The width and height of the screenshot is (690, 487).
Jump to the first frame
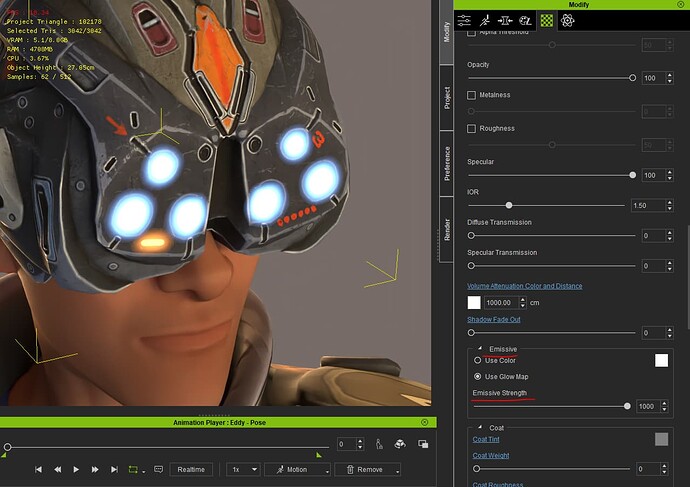click(x=38, y=469)
